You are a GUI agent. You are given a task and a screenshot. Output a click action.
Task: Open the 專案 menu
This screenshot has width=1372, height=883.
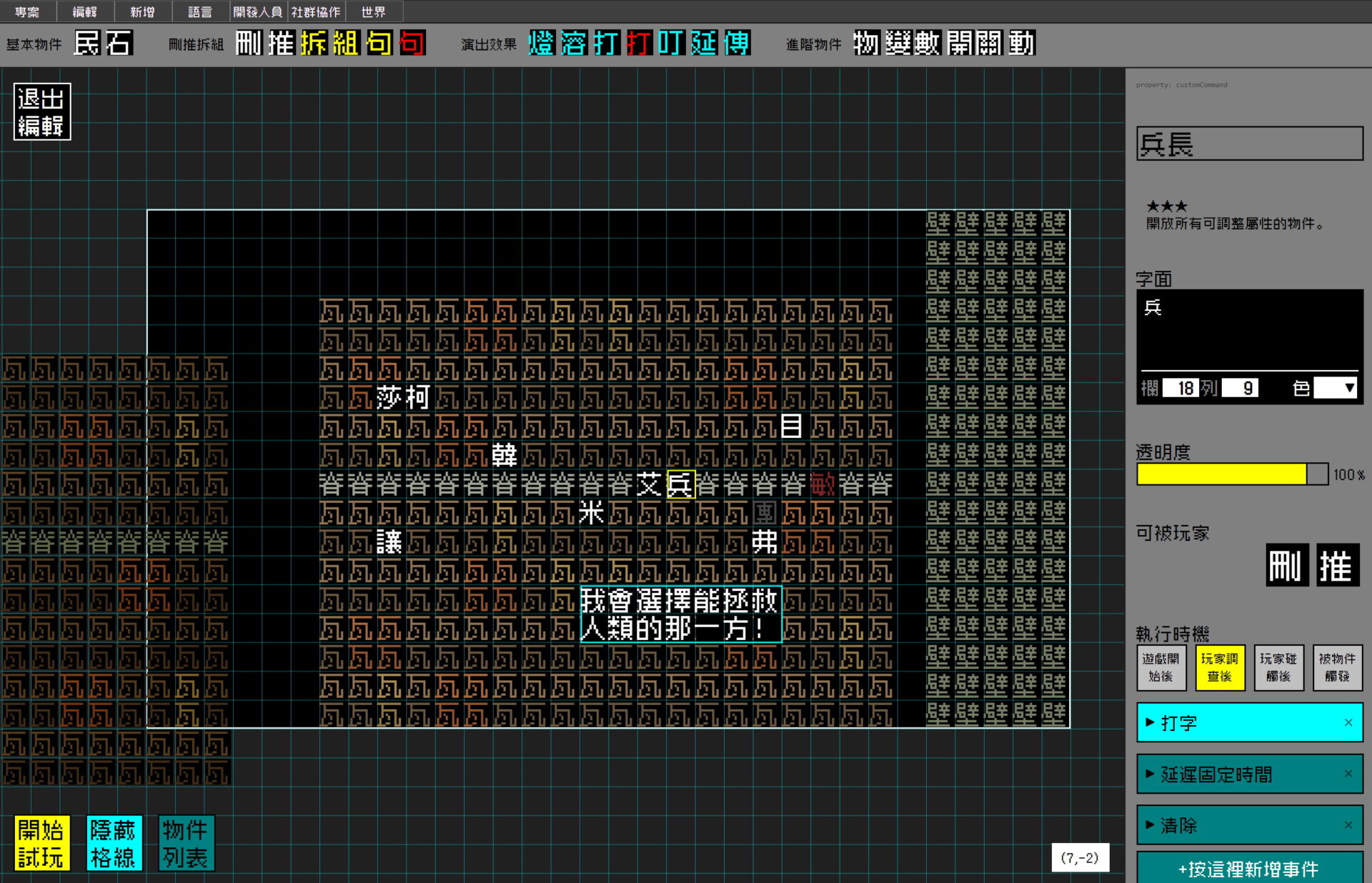click(x=27, y=11)
